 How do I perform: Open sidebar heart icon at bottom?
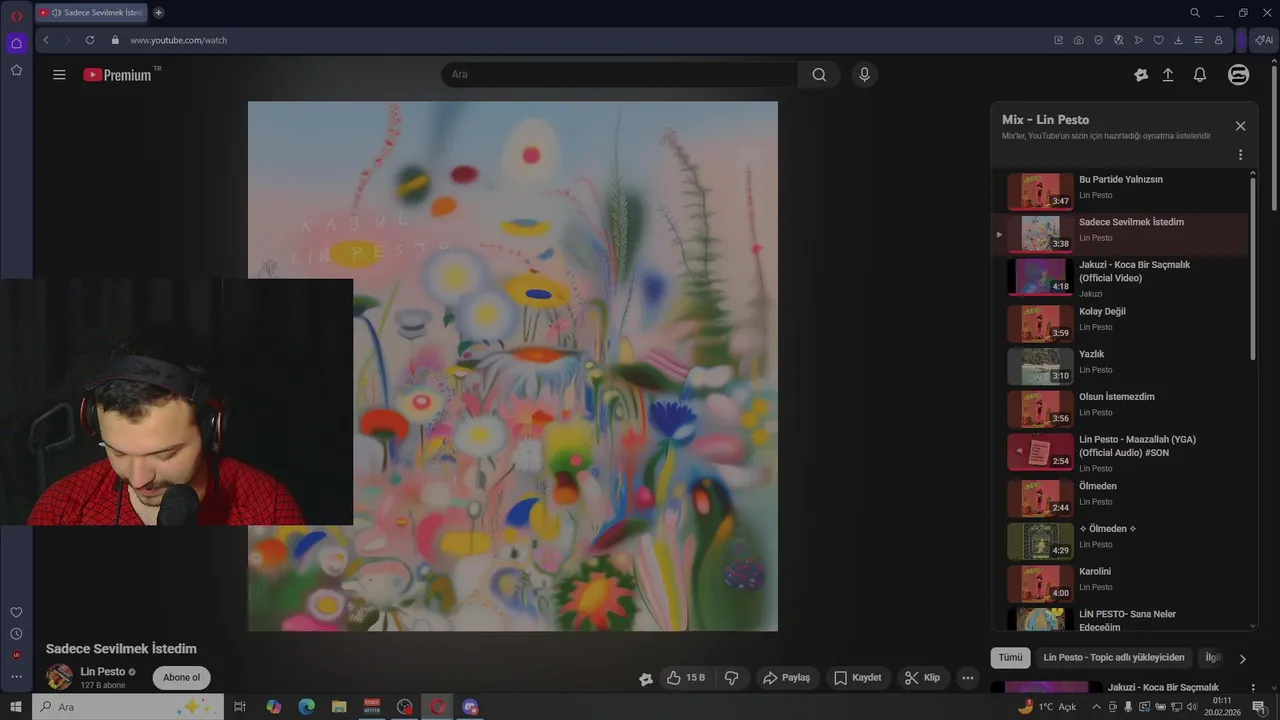pyautogui.click(x=16, y=612)
